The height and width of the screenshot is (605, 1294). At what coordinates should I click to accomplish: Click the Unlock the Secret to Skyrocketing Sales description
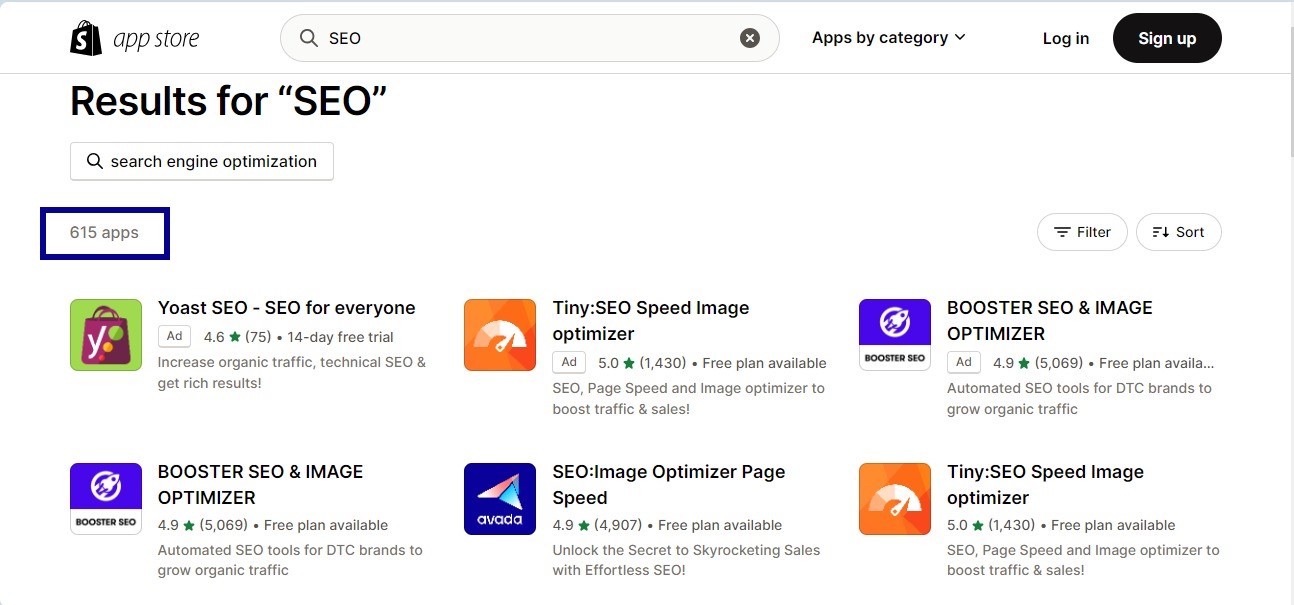coord(686,560)
